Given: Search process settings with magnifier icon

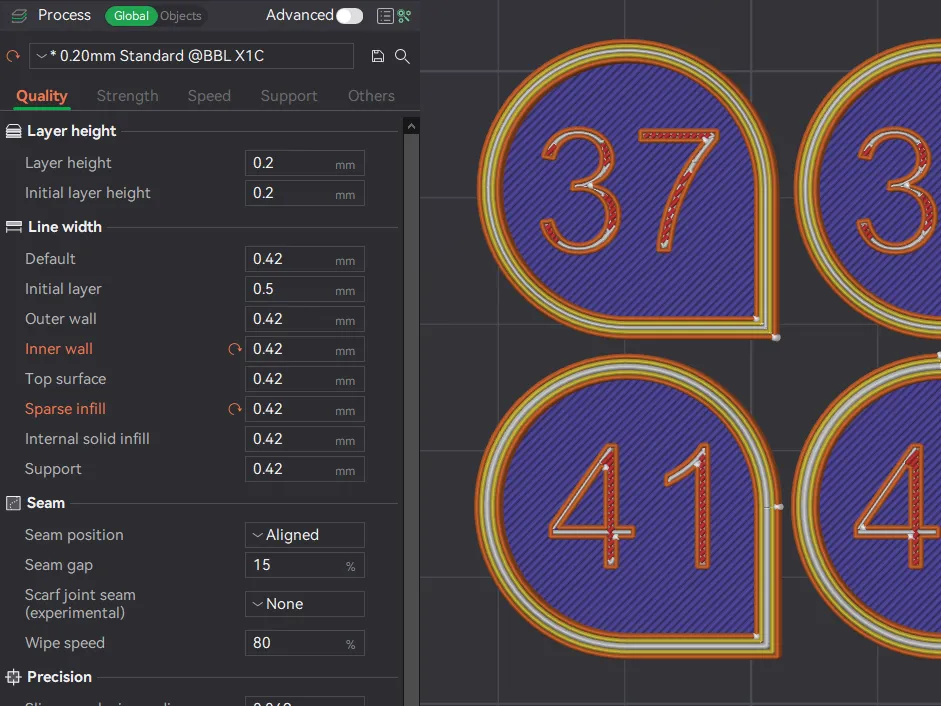Looking at the screenshot, I should [x=402, y=56].
